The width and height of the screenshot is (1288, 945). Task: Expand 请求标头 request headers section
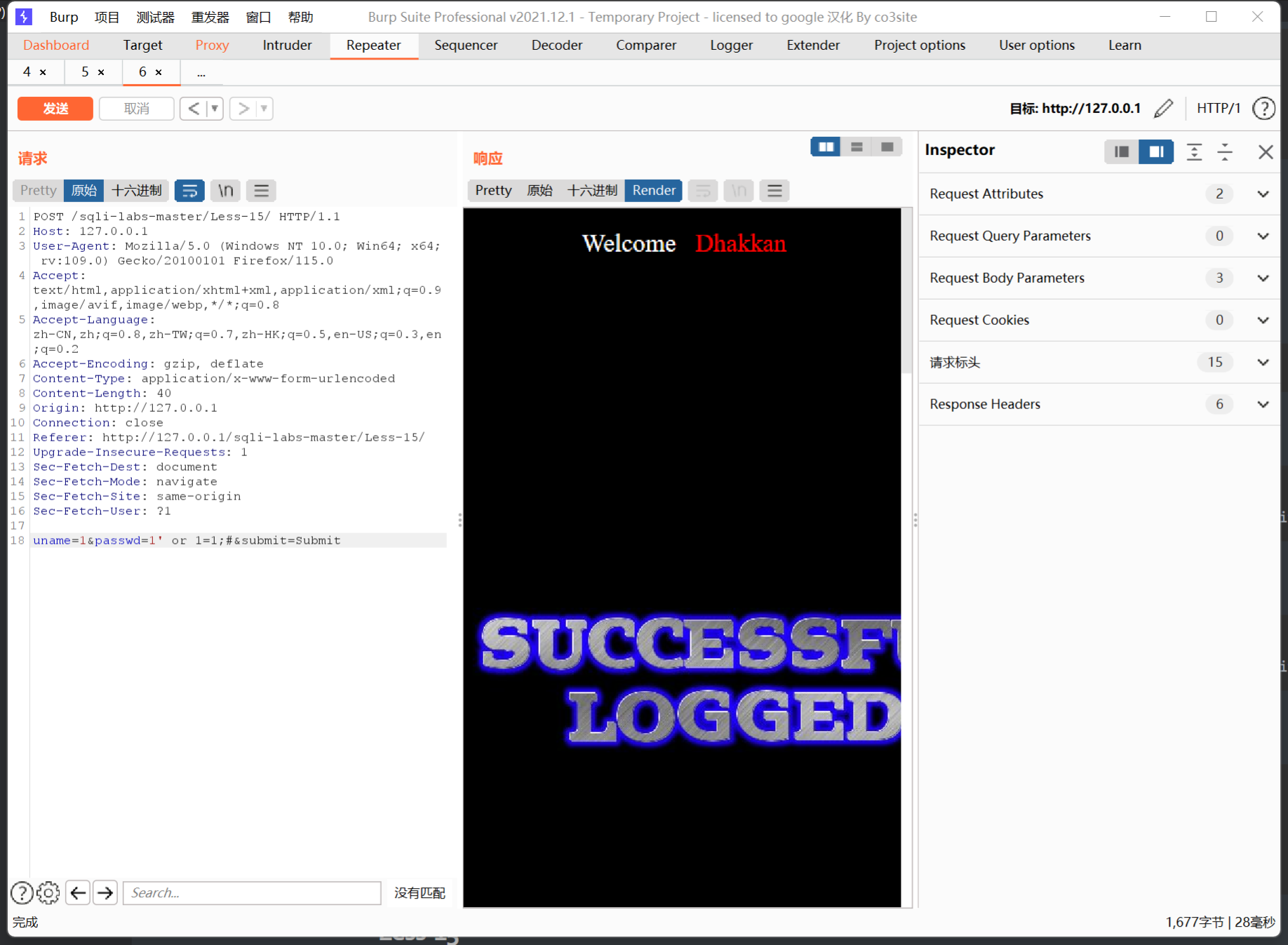1099,362
